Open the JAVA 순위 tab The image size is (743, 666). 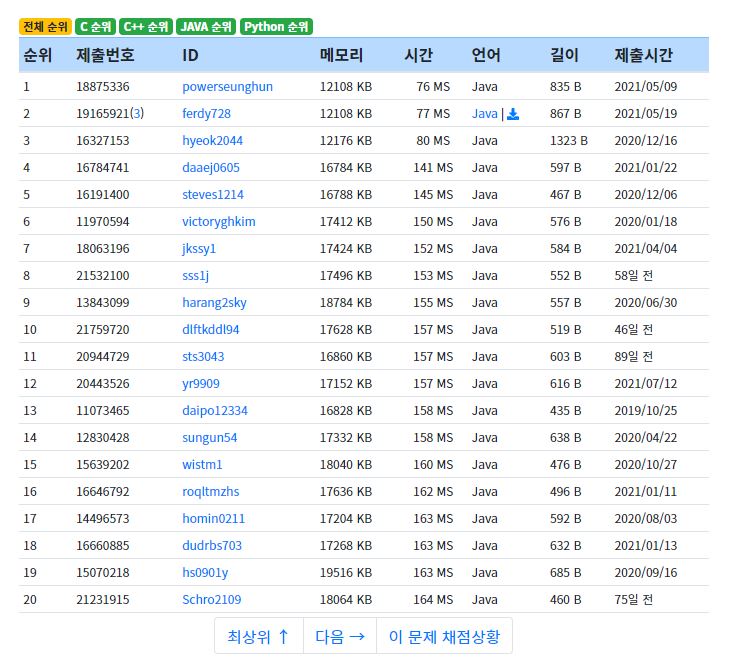(206, 27)
